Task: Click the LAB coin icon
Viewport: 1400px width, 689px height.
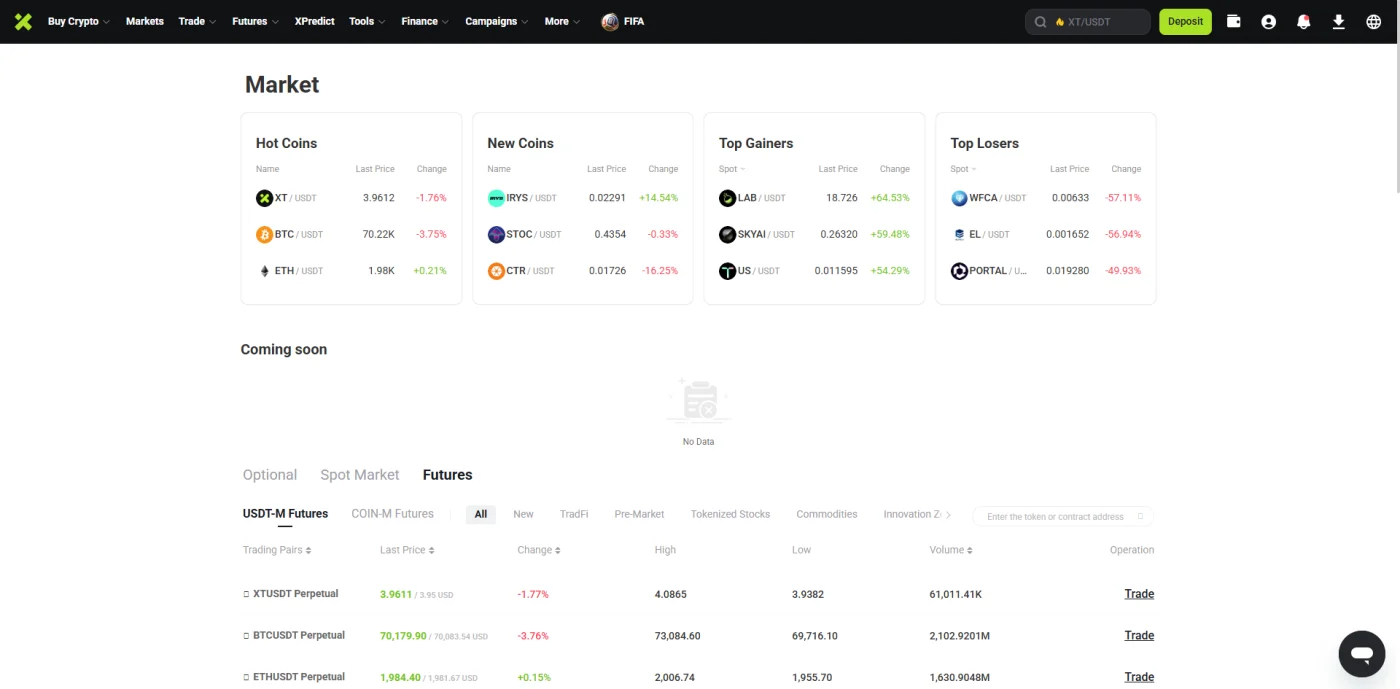Action: tap(727, 198)
